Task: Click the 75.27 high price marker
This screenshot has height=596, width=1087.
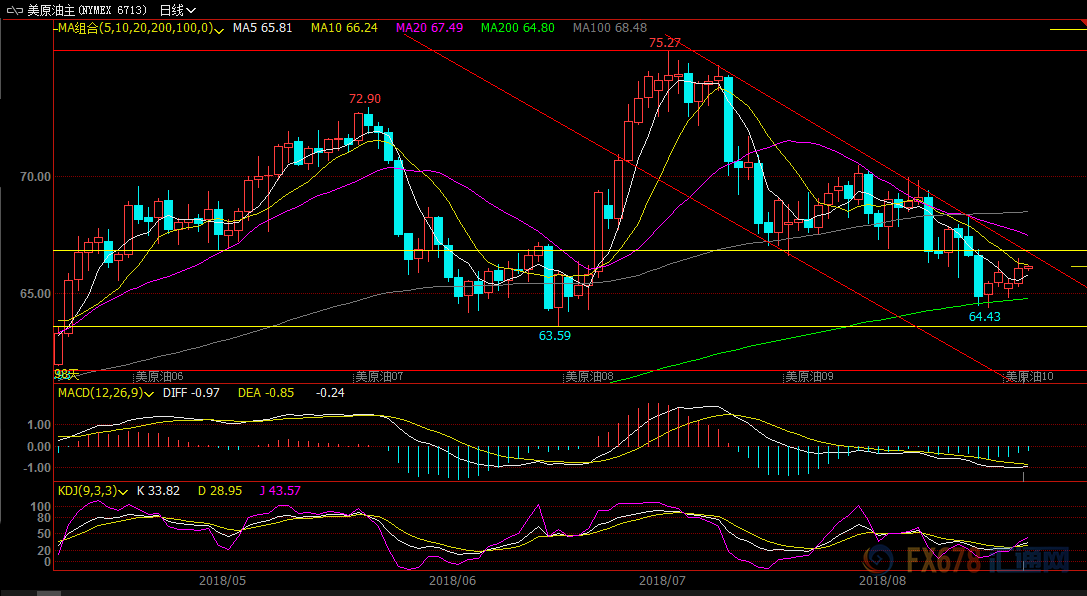Action: click(x=664, y=43)
